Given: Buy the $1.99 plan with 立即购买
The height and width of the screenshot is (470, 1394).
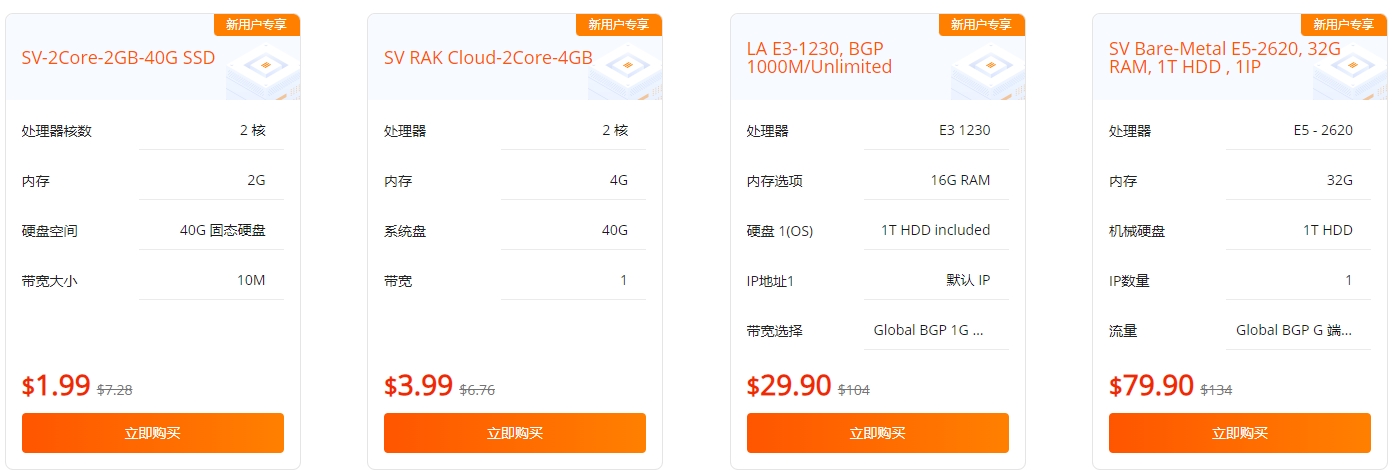Looking at the screenshot, I should [153, 433].
